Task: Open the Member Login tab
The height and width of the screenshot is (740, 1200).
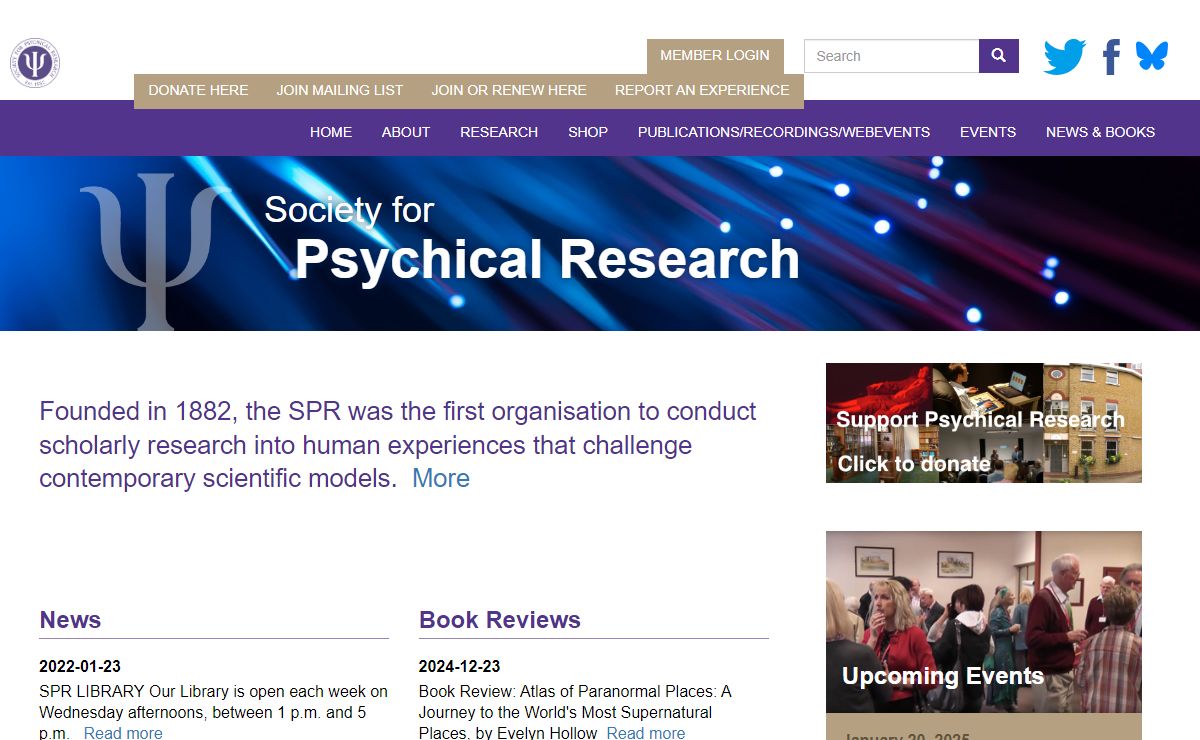Action: pyautogui.click(x=715, y=56)
